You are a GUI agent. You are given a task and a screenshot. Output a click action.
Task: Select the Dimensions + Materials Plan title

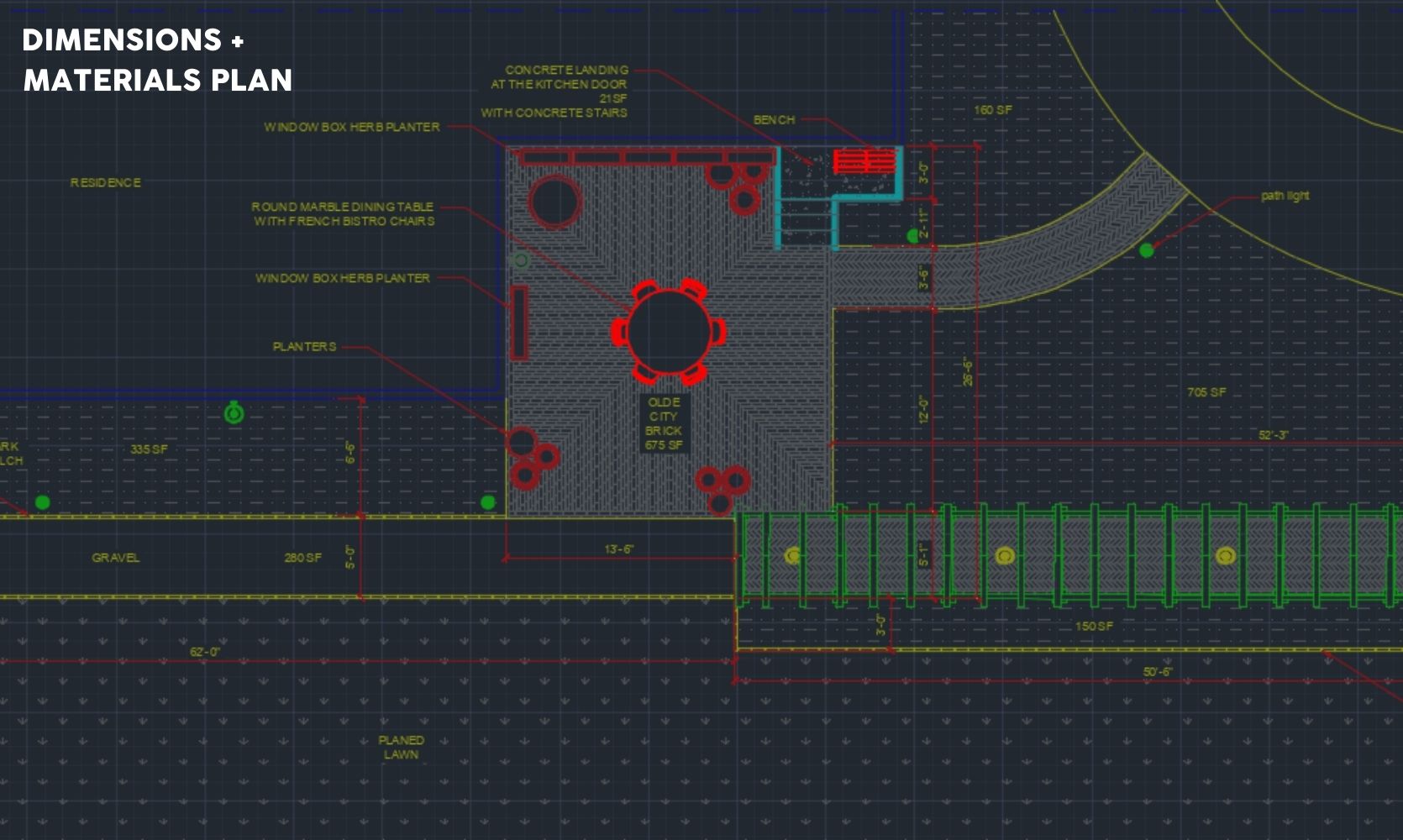point(157,60)
